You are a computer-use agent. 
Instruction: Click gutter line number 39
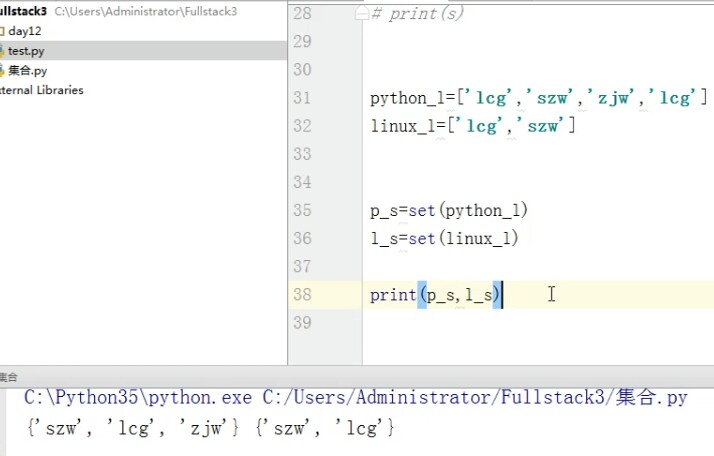(302, 323)
